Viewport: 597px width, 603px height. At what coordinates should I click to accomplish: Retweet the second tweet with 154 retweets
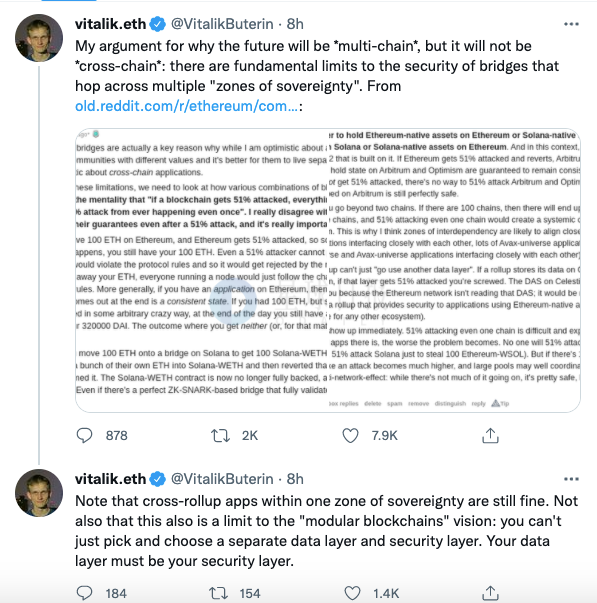pyautogui.click(x=218, y=593)
